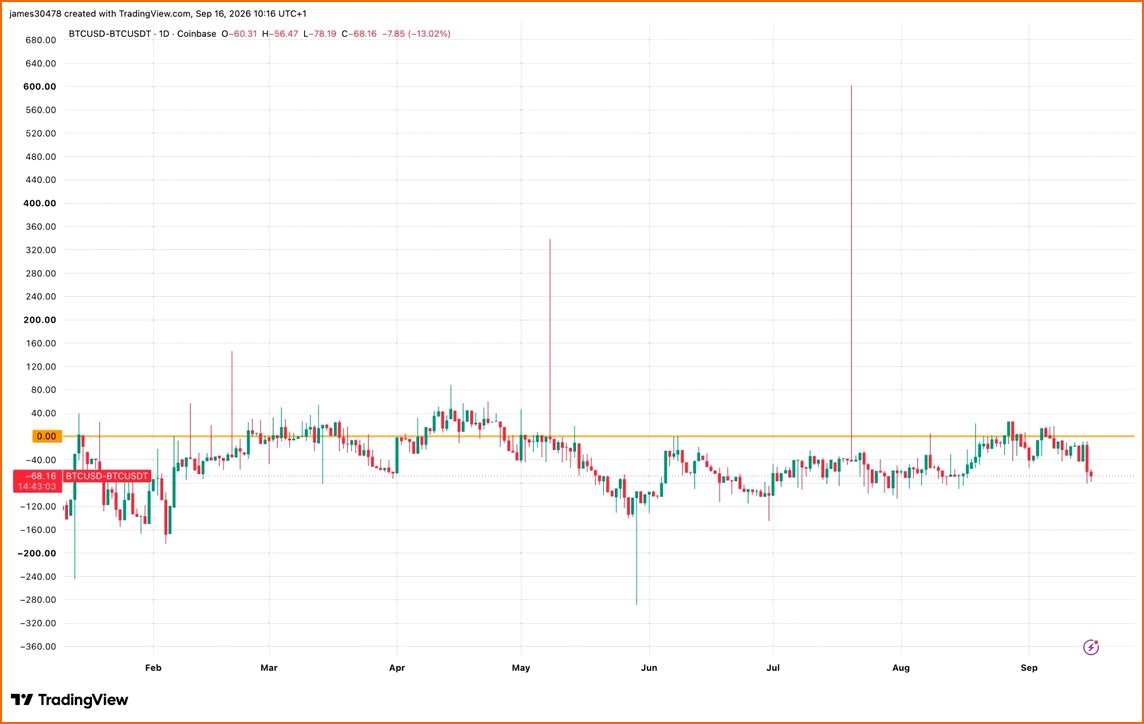Click the orange 0.00 axis label
The width and height of the screenshot is (1144, 724).
pyautogui.click(x=45, y=436)
